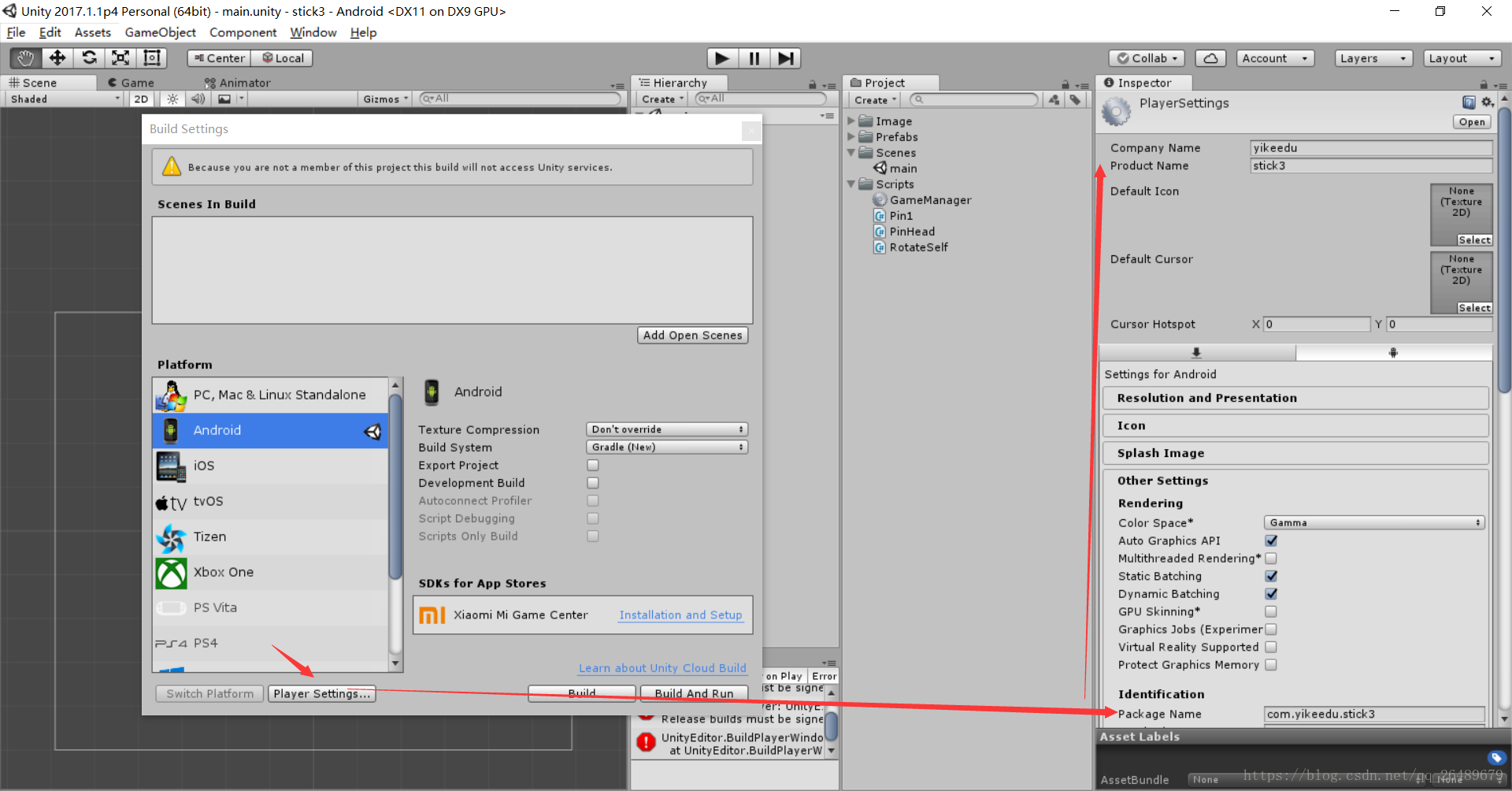Open the Gizmos dropdown
The width and height of the screenshot is (1512, 791).
click(386, 99)
